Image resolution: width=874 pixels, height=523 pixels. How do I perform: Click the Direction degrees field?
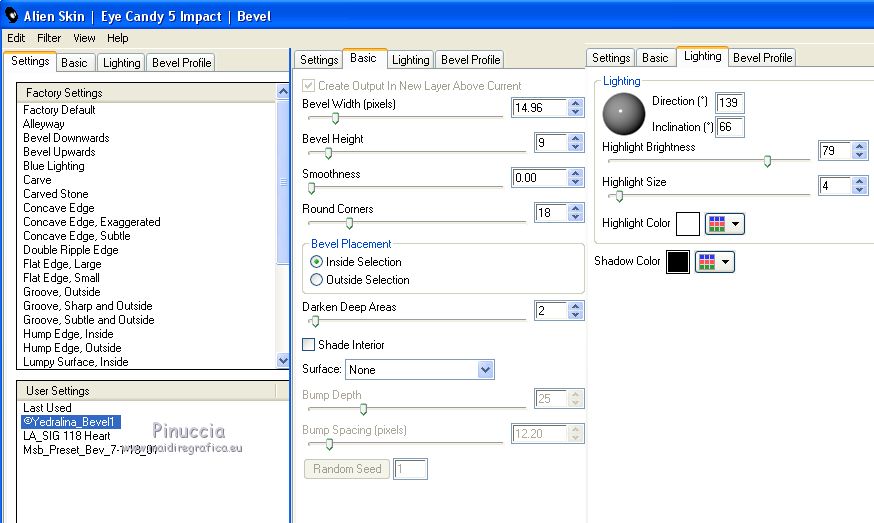click(730, 103)
